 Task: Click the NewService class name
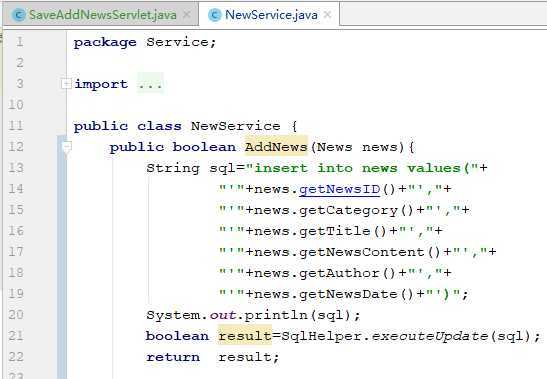point(235,126)
